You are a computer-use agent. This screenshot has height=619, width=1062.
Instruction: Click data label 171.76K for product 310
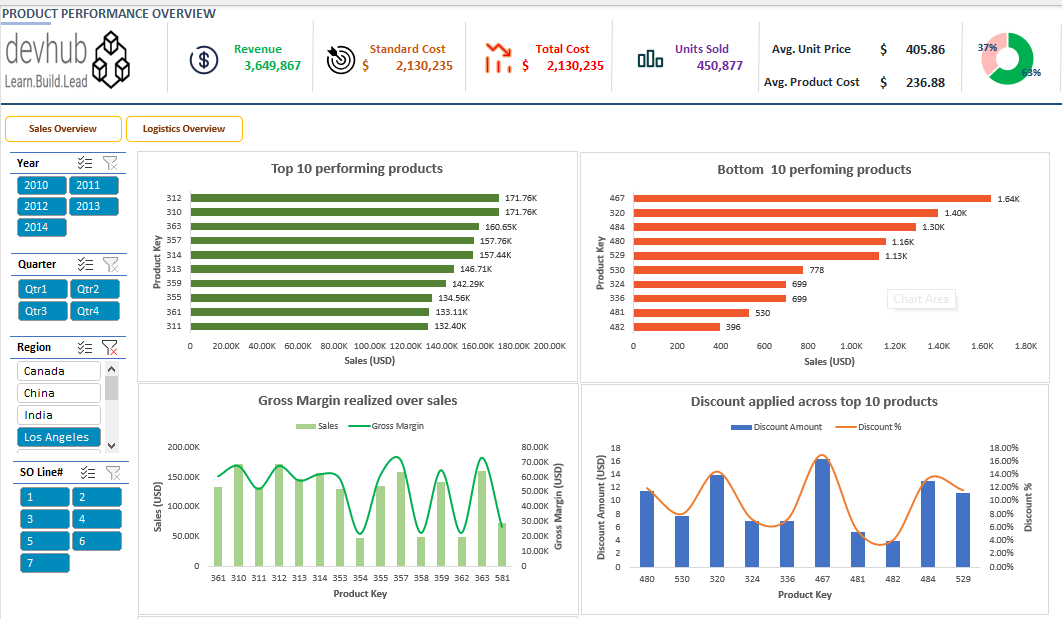click(x=521, y=212)
